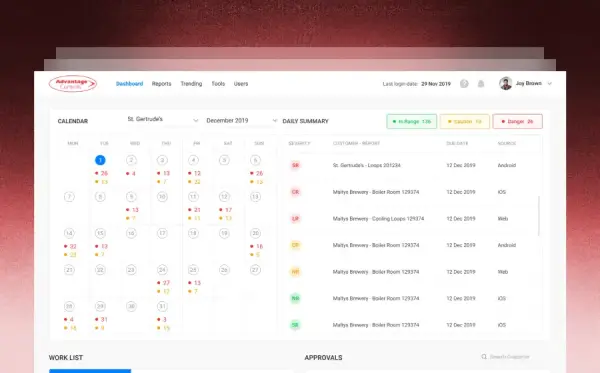
Task: Click the Daily Summary vertical scrollbar
Action: (x=539, y=216)
